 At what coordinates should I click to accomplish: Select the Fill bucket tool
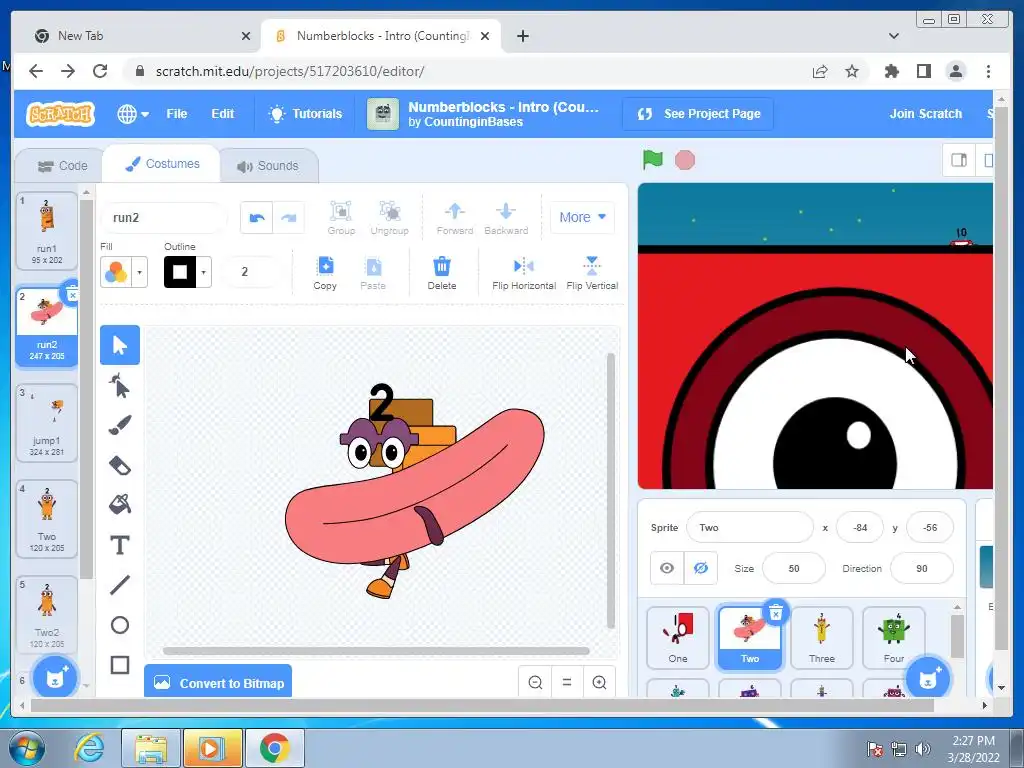[120, 505]
